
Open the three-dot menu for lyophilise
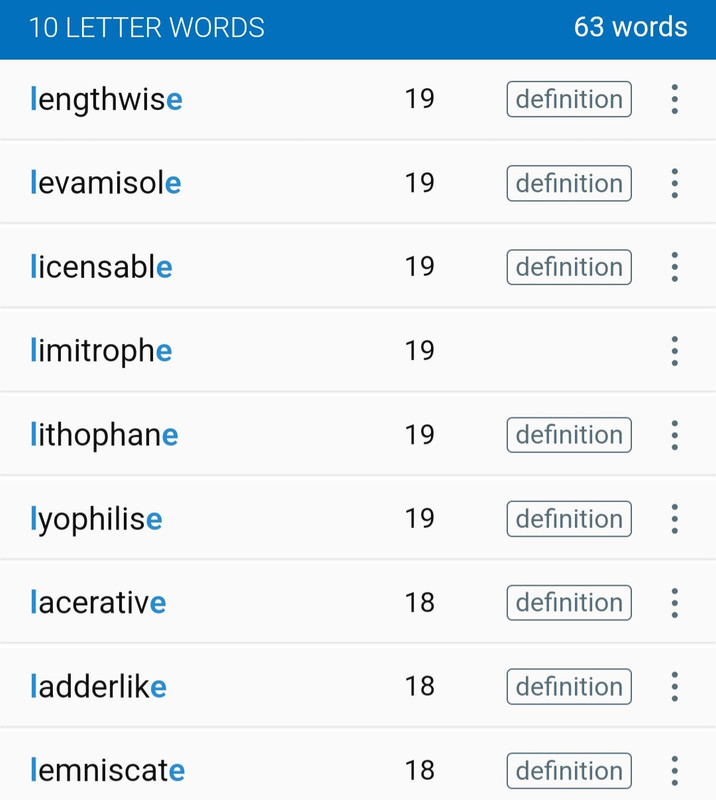point(674,519)
